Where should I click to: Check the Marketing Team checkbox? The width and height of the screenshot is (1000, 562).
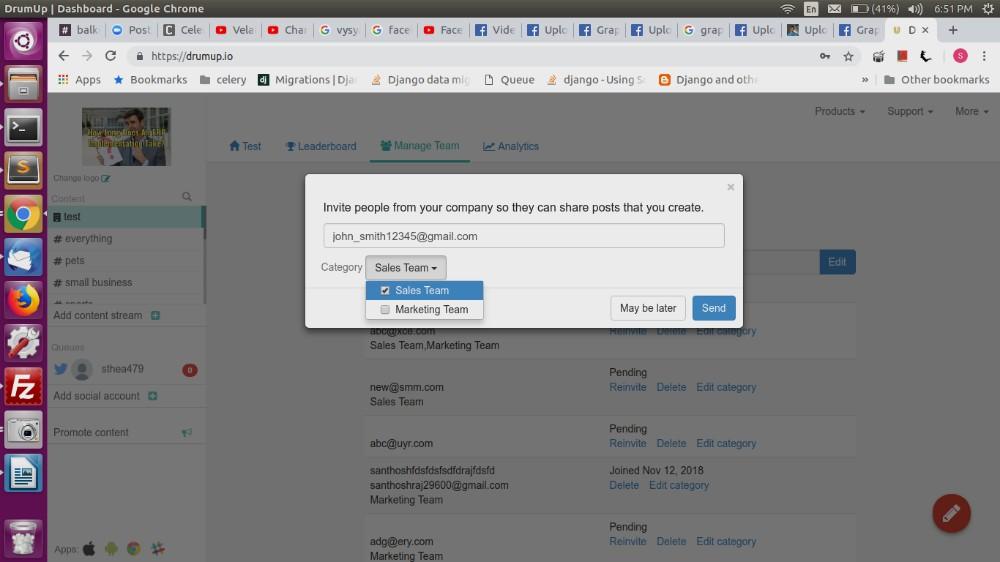pyautogui.click(x=385, y=309)
